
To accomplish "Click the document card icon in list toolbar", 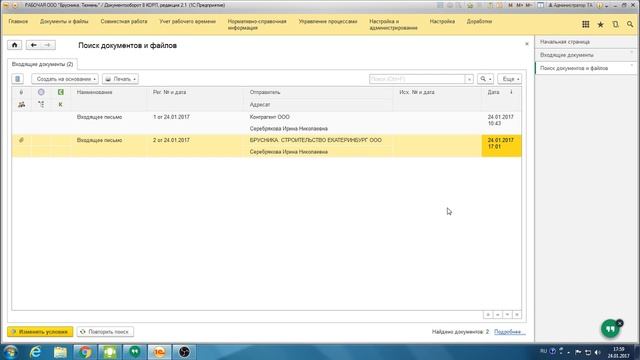I will coord(18,79).
